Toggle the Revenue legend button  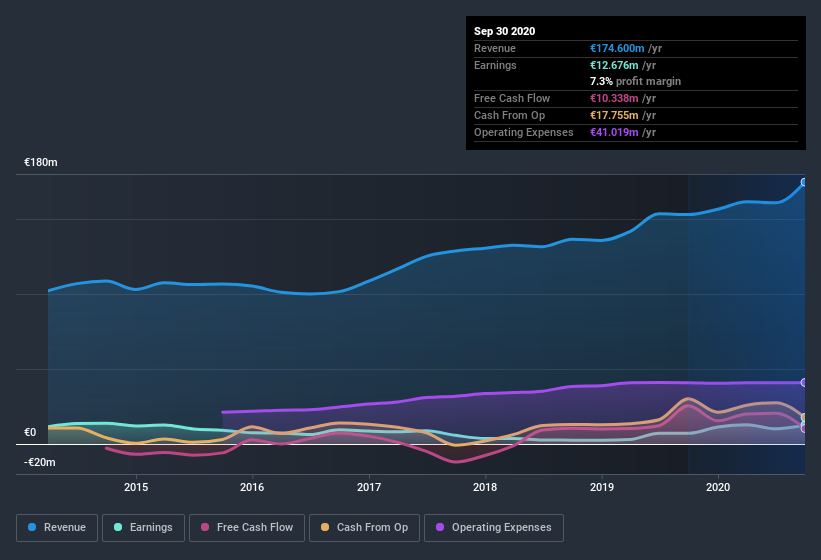pyautogui.click(x=57, y=528)
